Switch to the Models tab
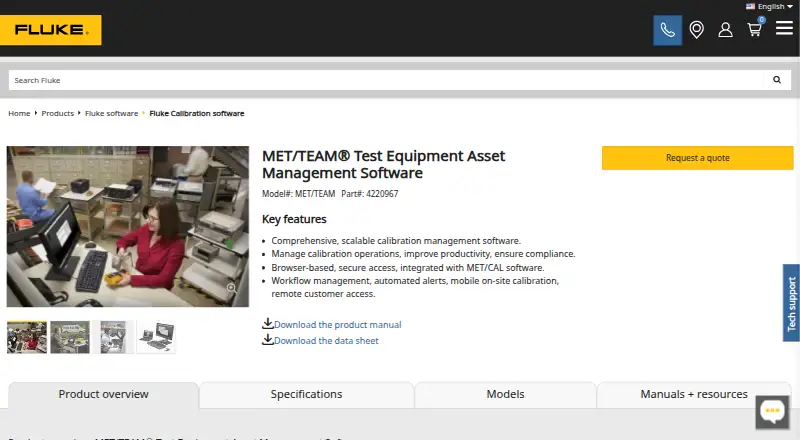The image size is (800, 440). [x=505, y=395]
